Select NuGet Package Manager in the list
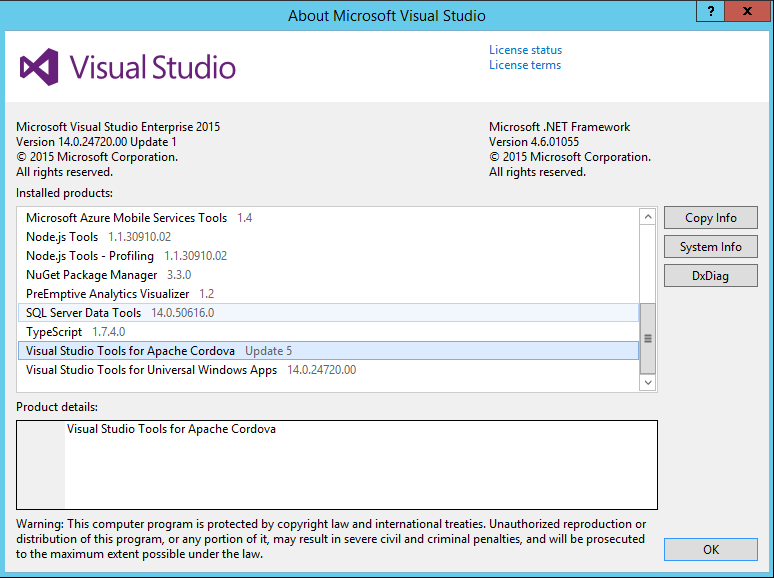 pos(328,275)
